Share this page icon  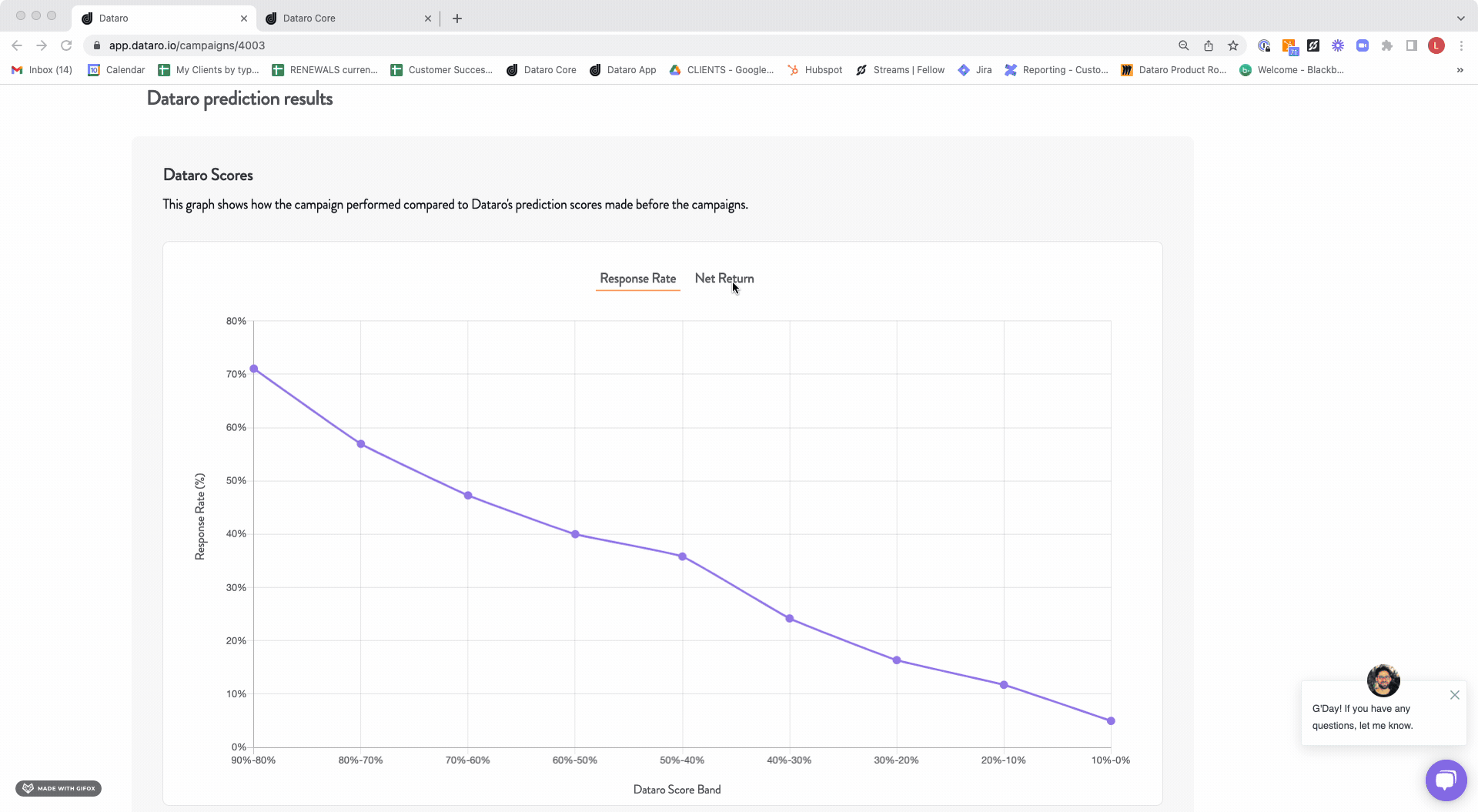pyautogui.click(x=1209, y=45)
